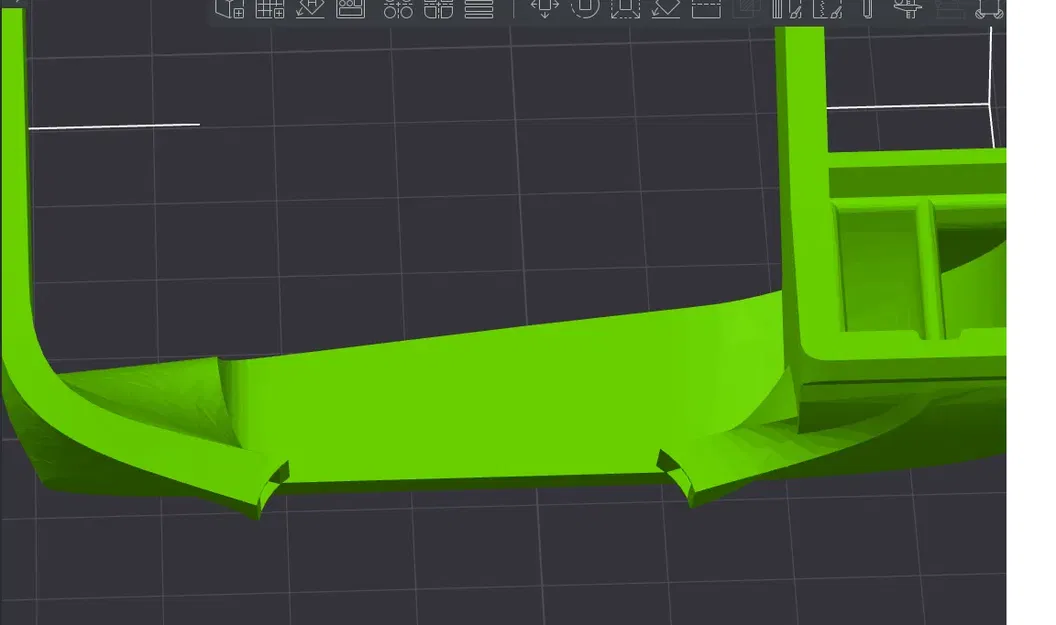The image size is (1056, 625).
Task: Select the Move tool
Action: tap(542, 10)
